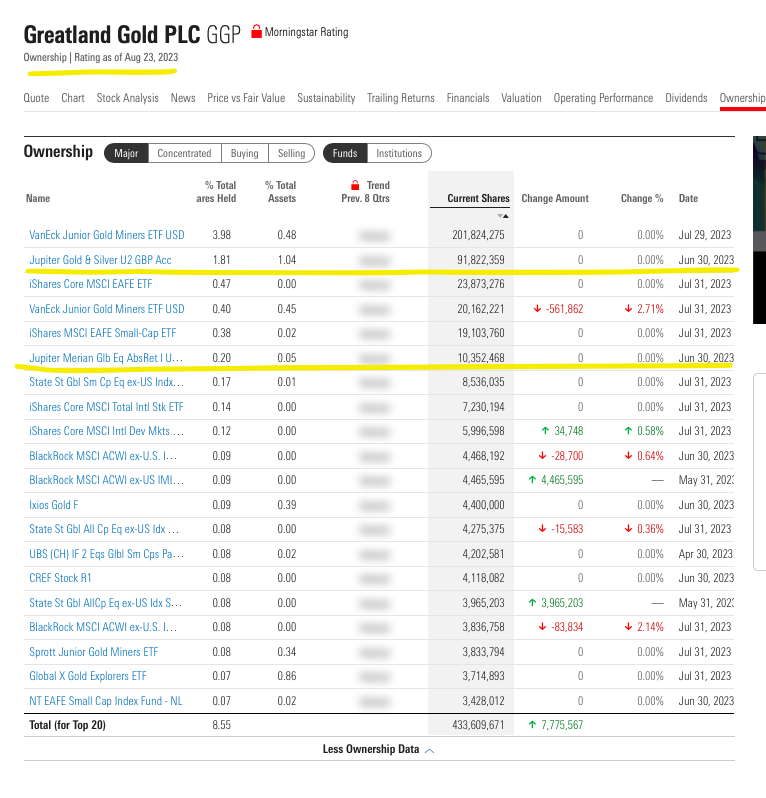
Task: Select the Selling ownership filter
Action: coord(291,153)
